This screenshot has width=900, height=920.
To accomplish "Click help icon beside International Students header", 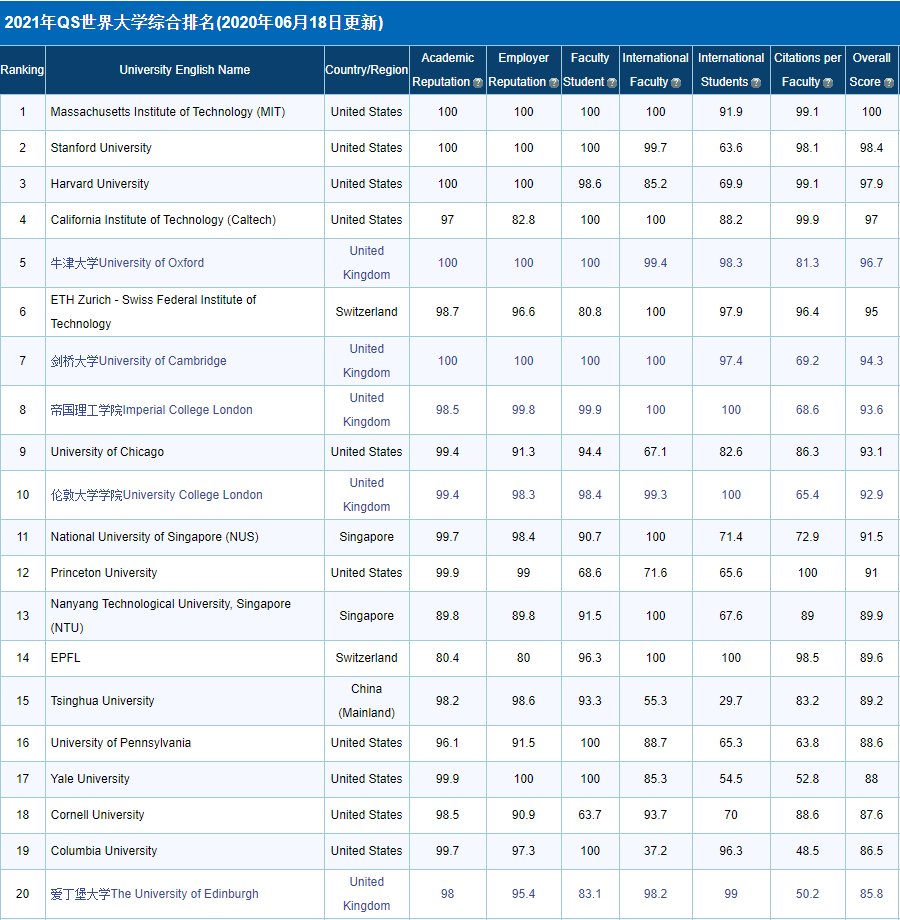I will coord(756,83).
